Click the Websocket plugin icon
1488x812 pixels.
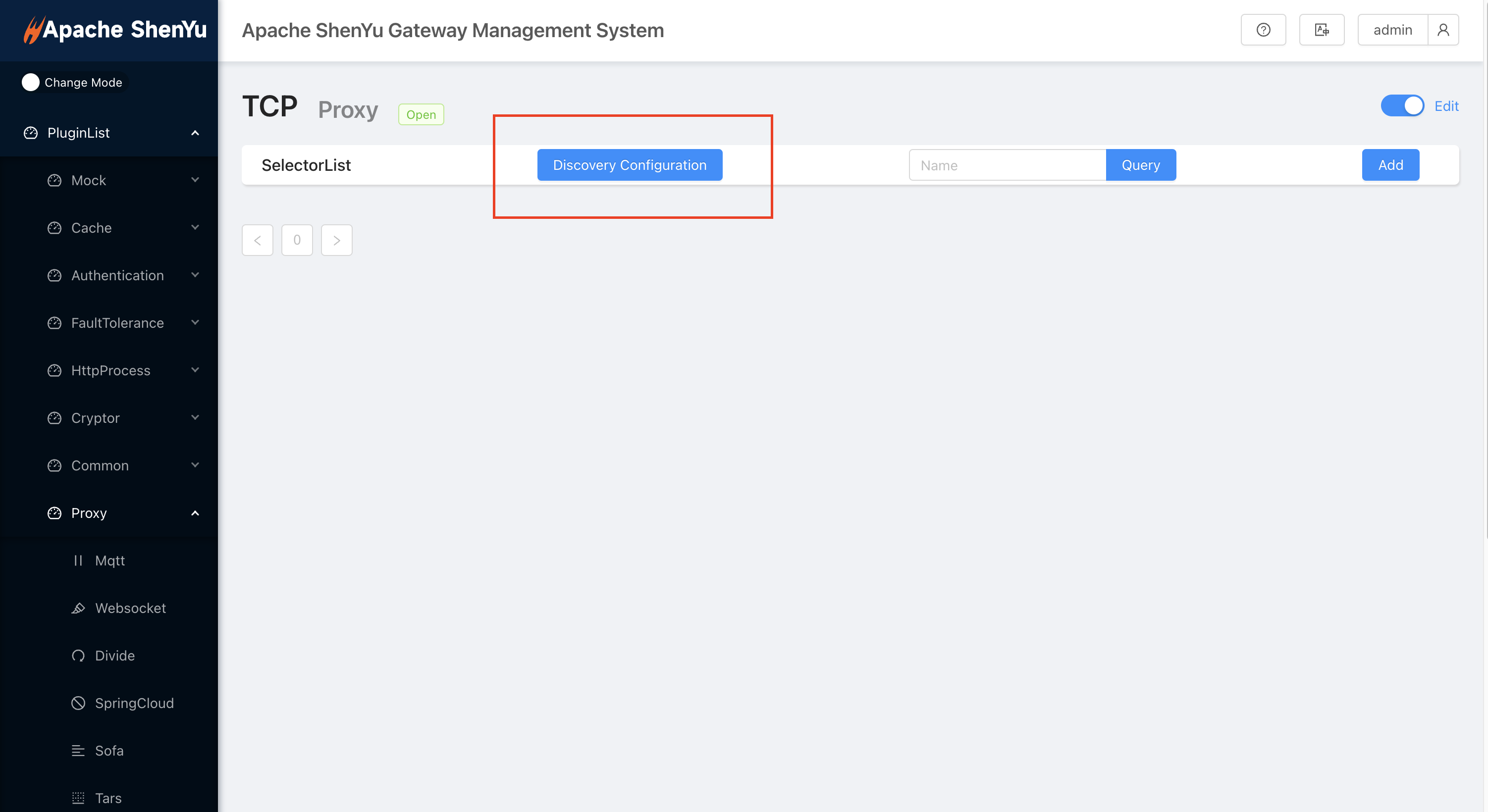click(78, 608)
